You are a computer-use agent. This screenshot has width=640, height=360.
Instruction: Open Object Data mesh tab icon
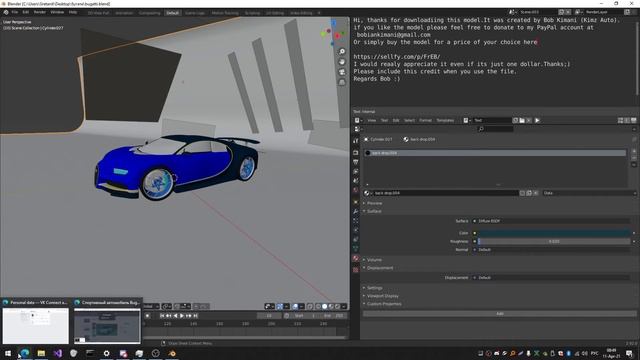pos(356,249)
